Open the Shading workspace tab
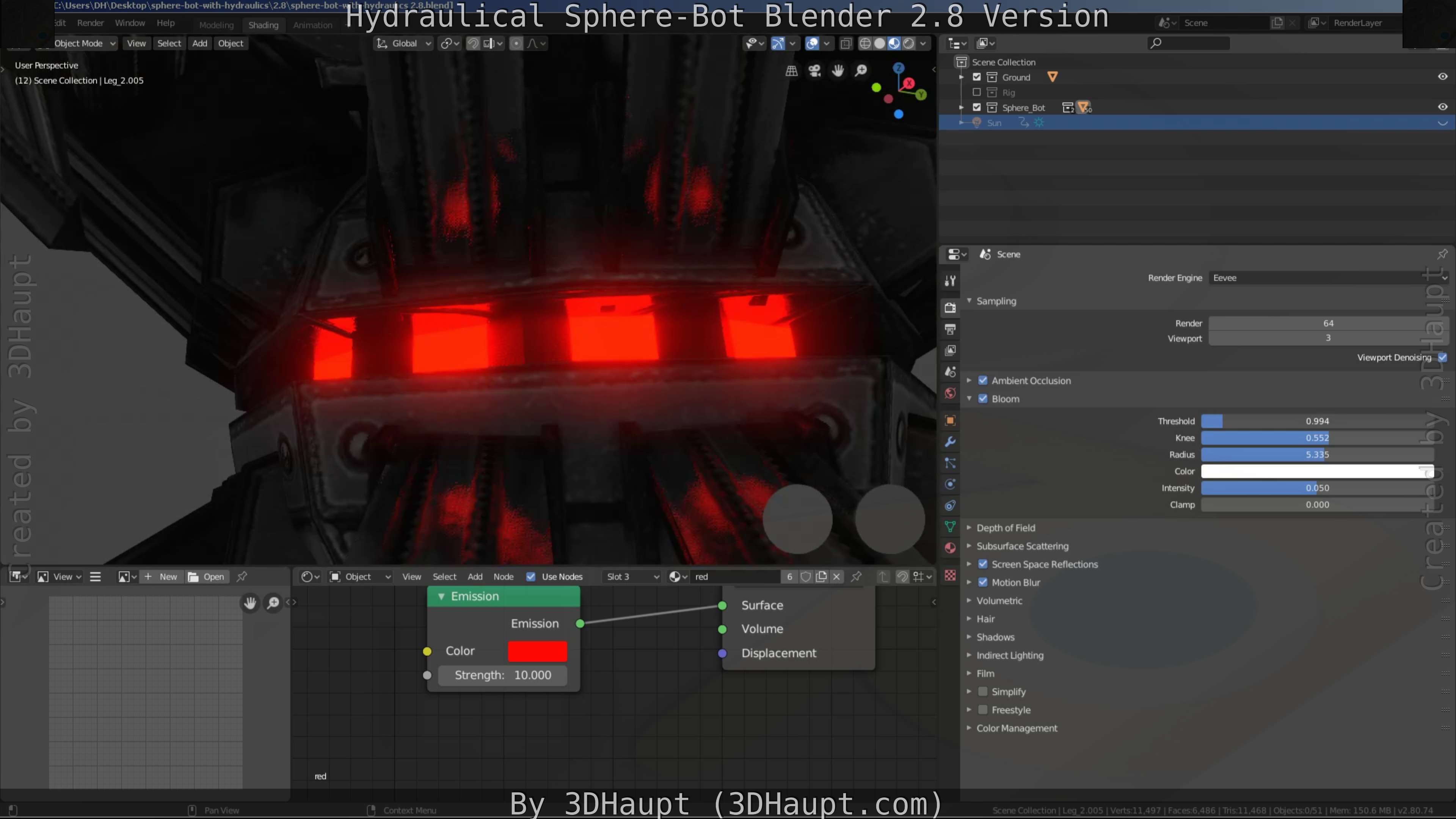Viewport: 1456px width, 819px height. click(264, 25)
